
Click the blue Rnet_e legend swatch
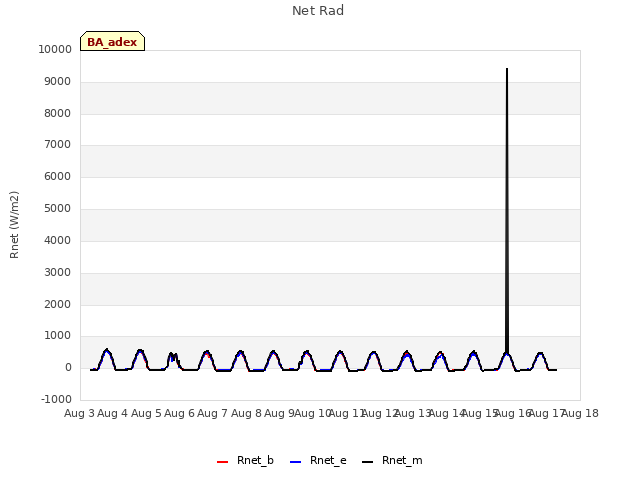pos(296,462)
